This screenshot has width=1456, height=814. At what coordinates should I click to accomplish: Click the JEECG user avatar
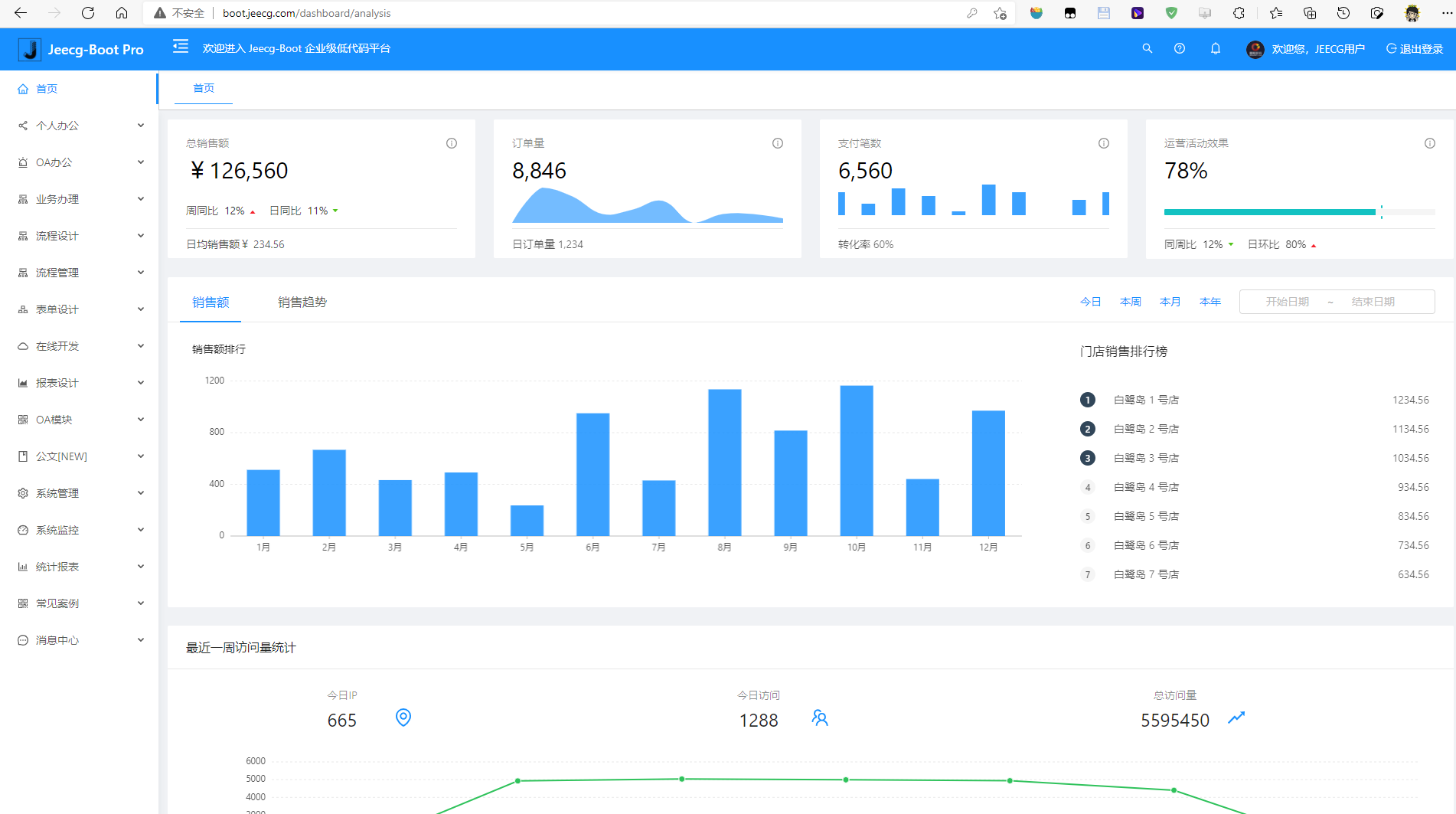pyautogui.click(x=1255, y=49)
